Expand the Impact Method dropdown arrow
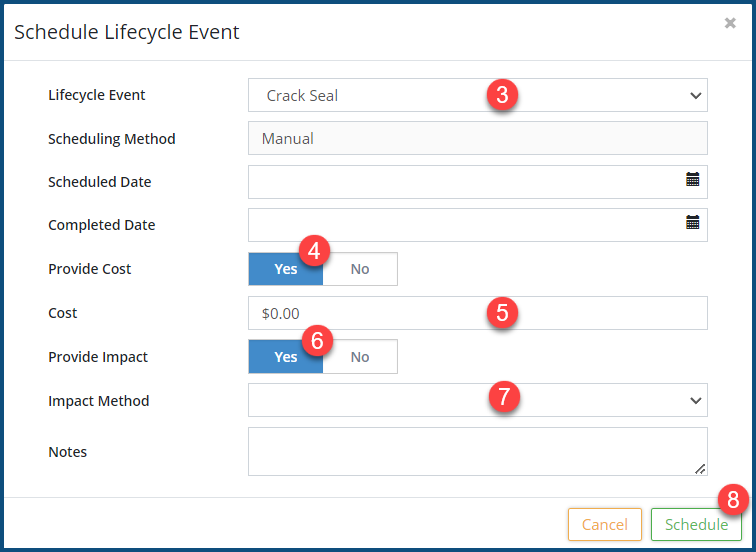This screenshot has height=552, width=756. coord(695,400)
